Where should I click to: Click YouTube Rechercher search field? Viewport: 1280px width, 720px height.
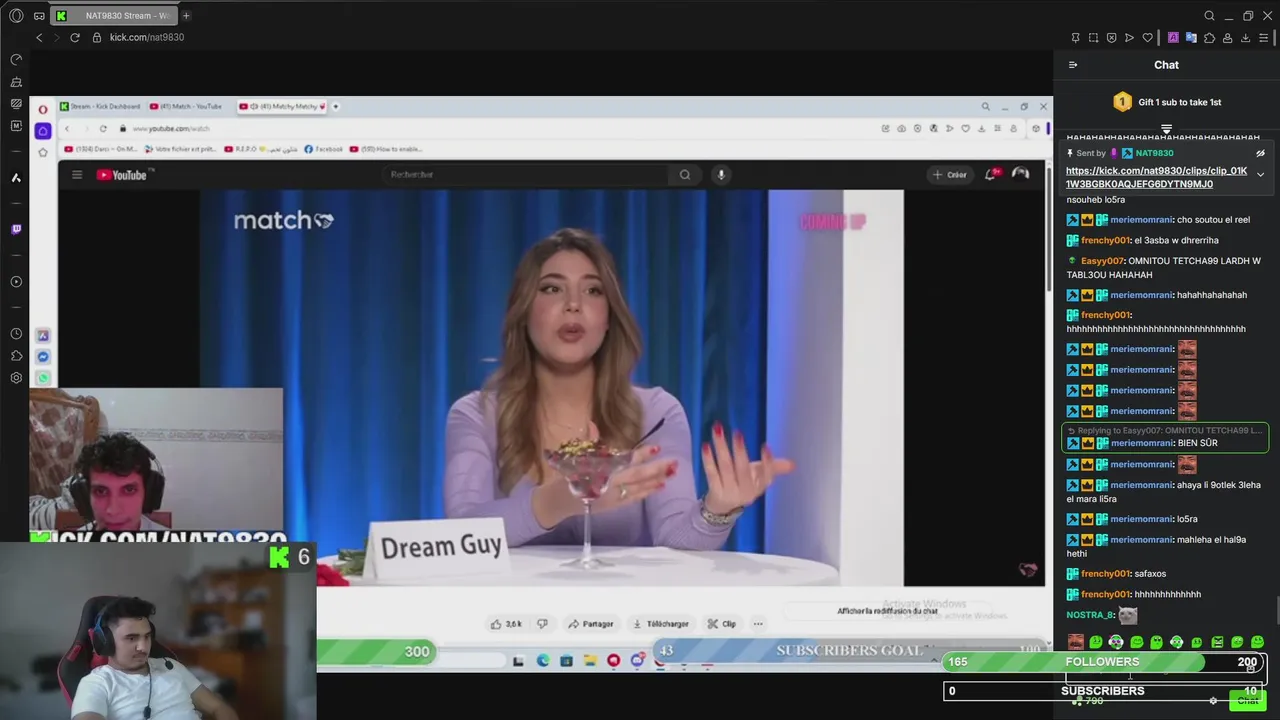(527, 174)
